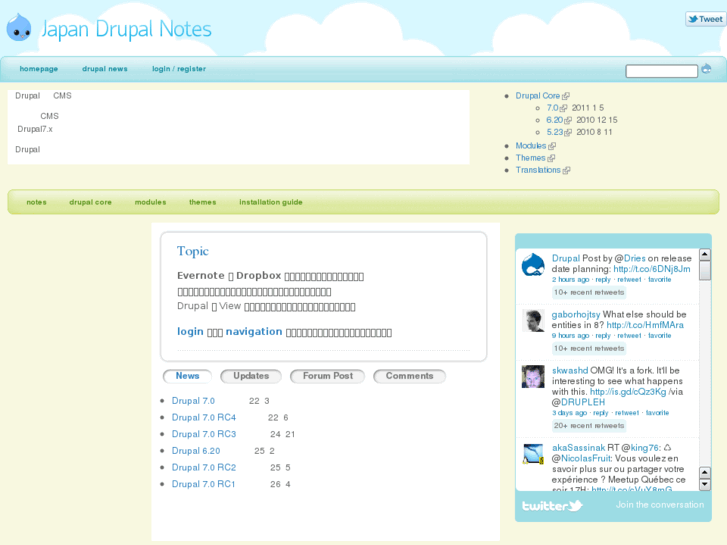Image resolution: width=727 pixels, height=545 pixels.
Task: Click external link icon beside Drupal Core
Action: pyautogui.click(x=566, y=96)
